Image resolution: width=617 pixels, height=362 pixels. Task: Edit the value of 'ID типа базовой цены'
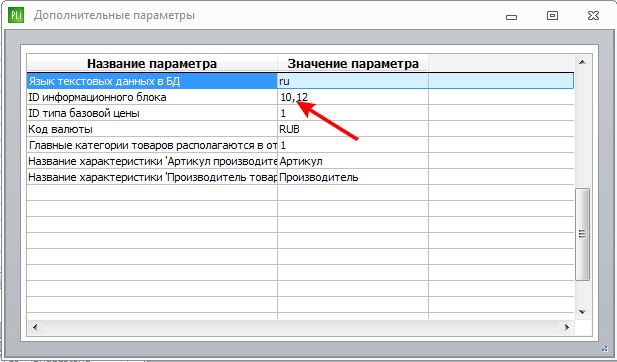click(353, 113)
